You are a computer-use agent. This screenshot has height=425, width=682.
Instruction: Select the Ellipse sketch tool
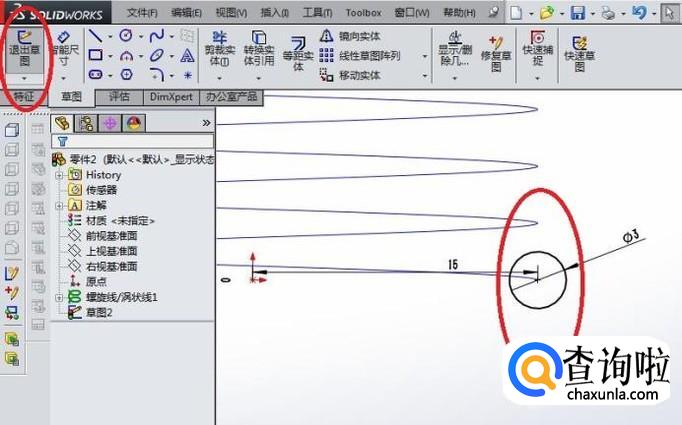point(157,55)
